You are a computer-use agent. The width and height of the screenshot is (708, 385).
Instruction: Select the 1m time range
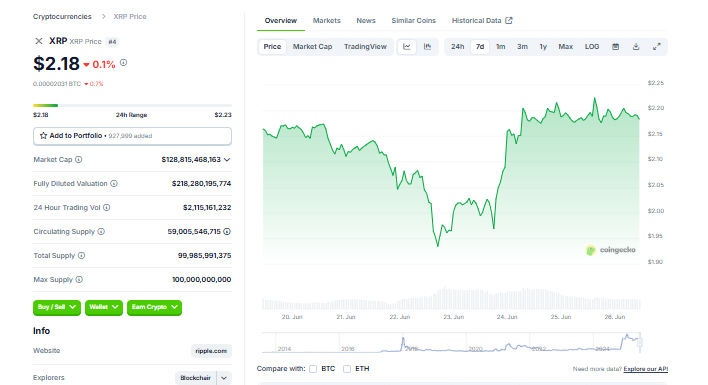click(x=501, y=46)
